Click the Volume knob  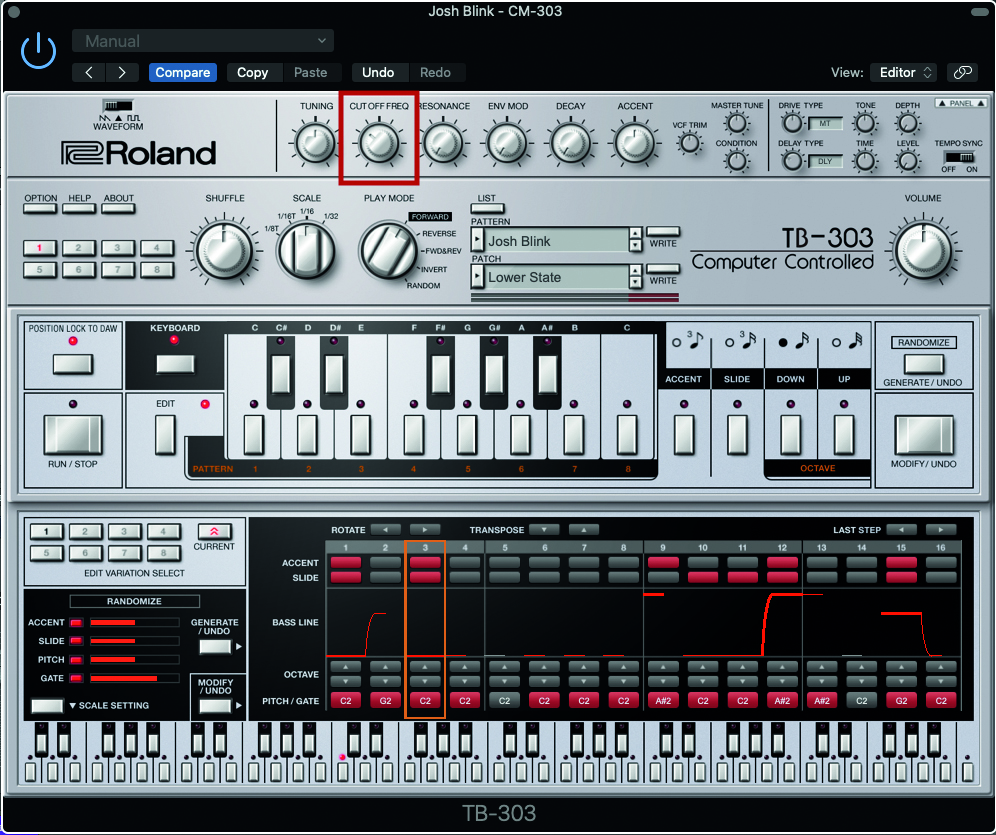point(922,252)
